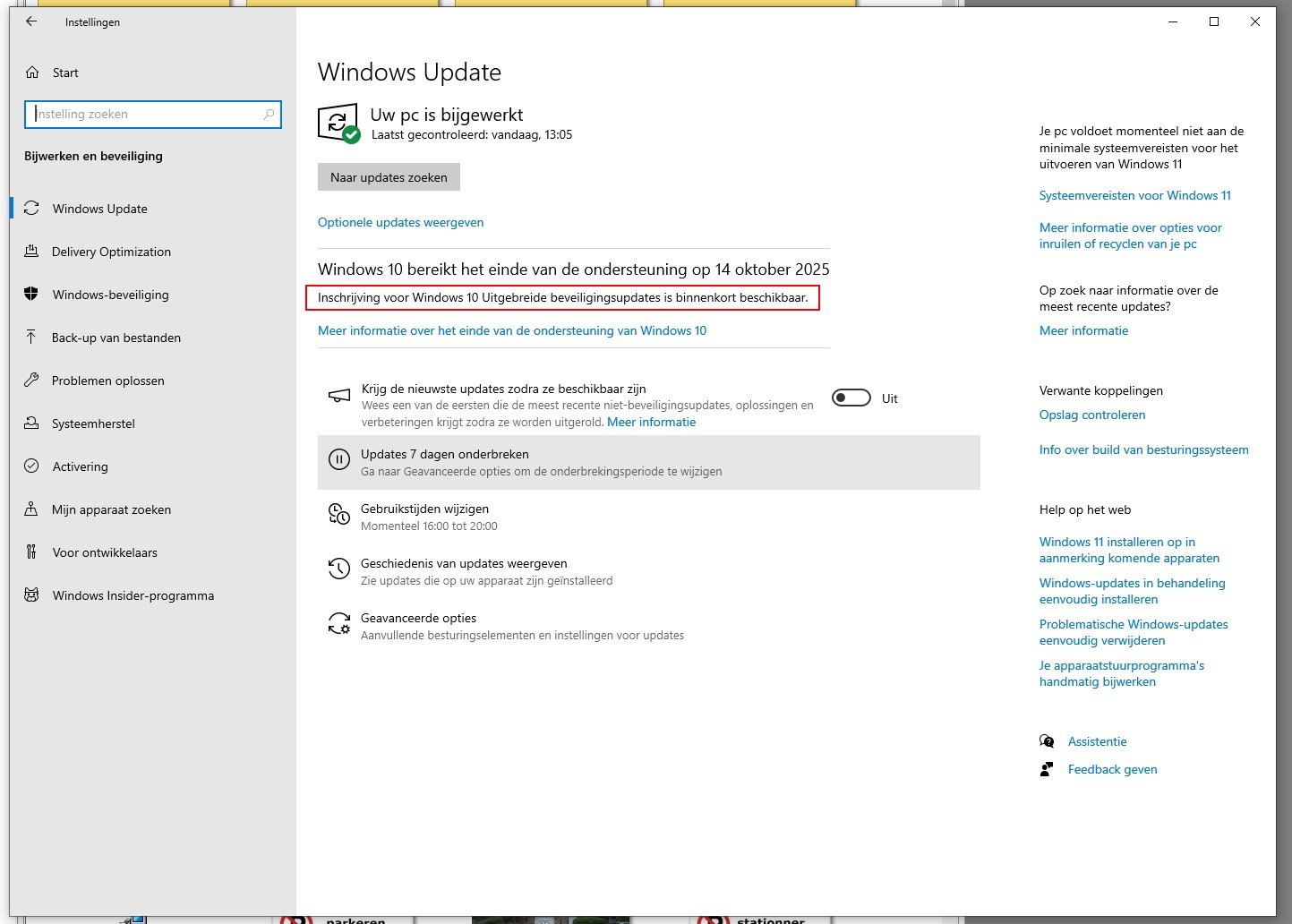Open Systeemherstel recovery icon

tap(31, 423)
